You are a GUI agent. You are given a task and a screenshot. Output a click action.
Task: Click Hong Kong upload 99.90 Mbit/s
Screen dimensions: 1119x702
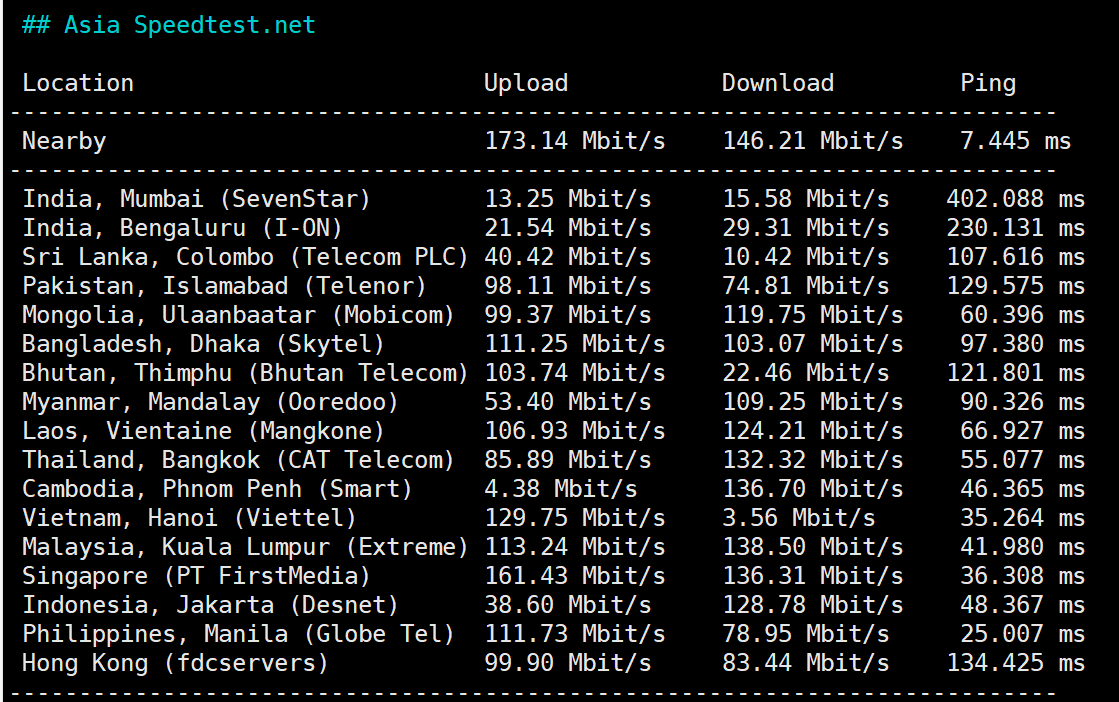(x=568, y=663)
